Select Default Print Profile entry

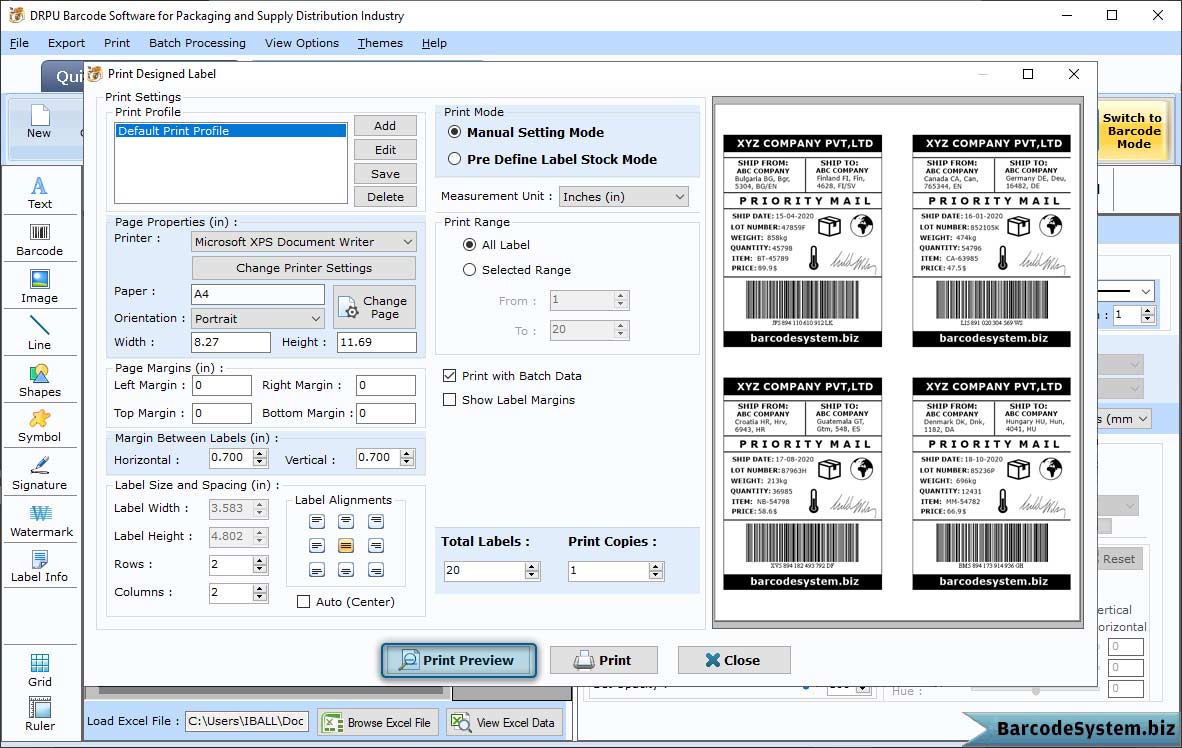pos(231,130)
